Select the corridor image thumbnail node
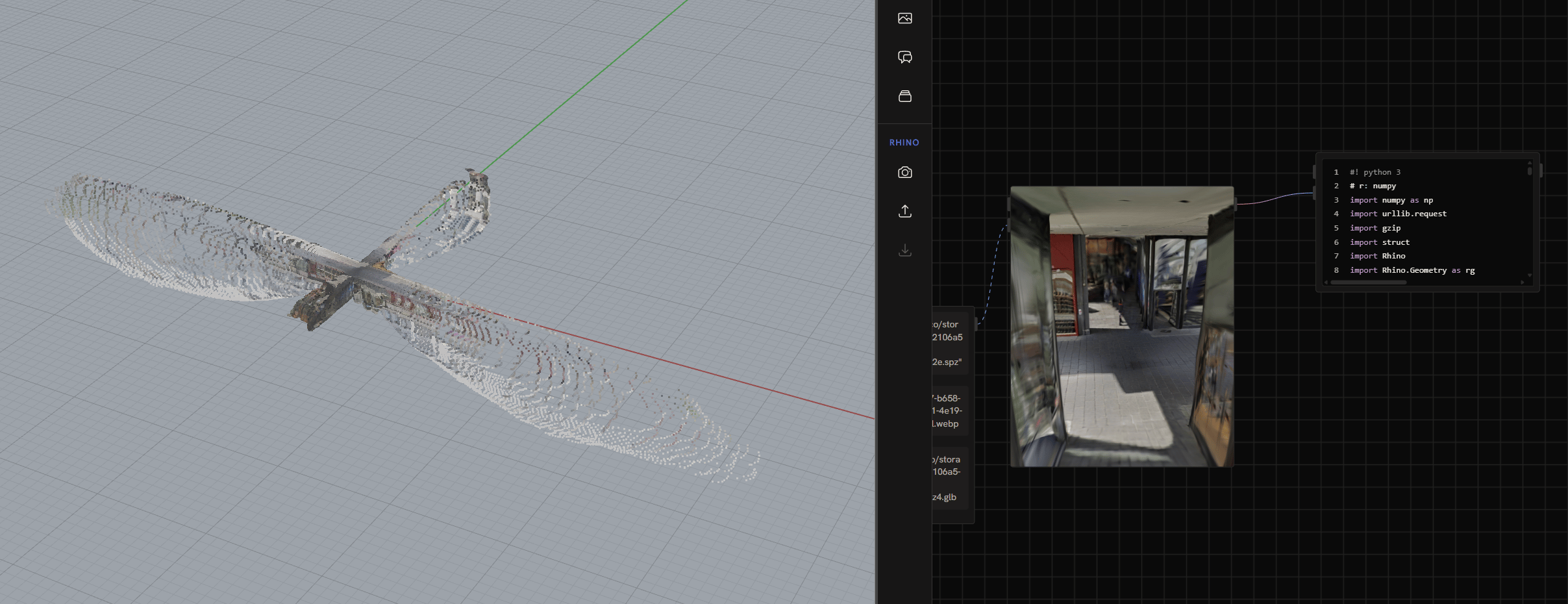This screenshot has height=604, width=1568. [1122, 327]
